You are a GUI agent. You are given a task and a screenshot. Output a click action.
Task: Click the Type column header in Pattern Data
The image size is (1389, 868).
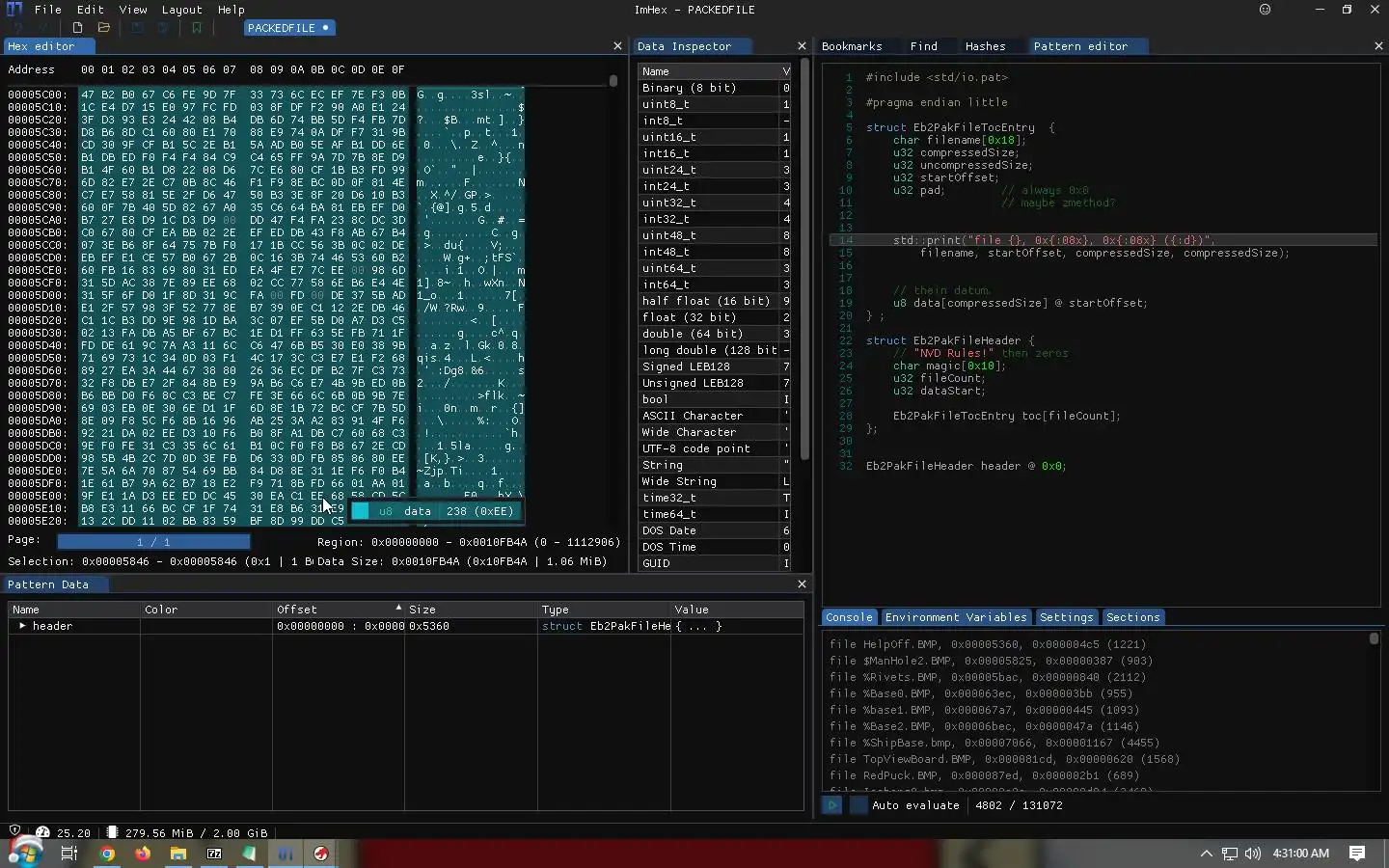(x=604, y=610)
